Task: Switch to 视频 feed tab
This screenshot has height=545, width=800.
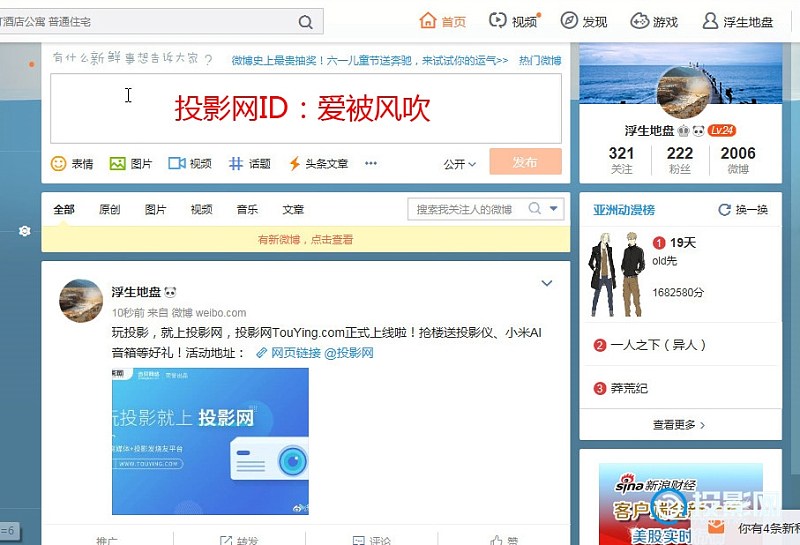Action: pos(202,209)
